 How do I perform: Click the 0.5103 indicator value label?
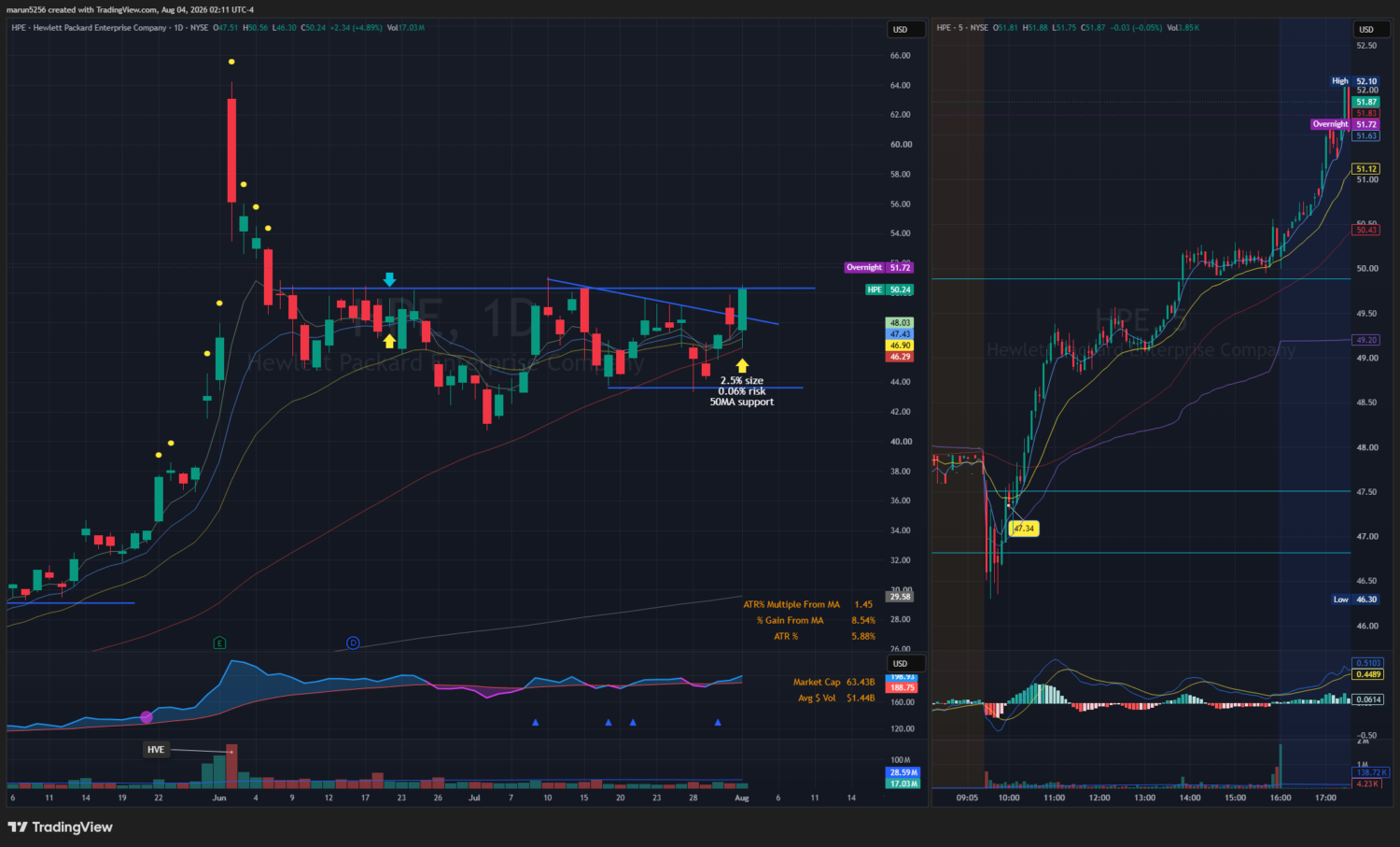coord(1368,663)
